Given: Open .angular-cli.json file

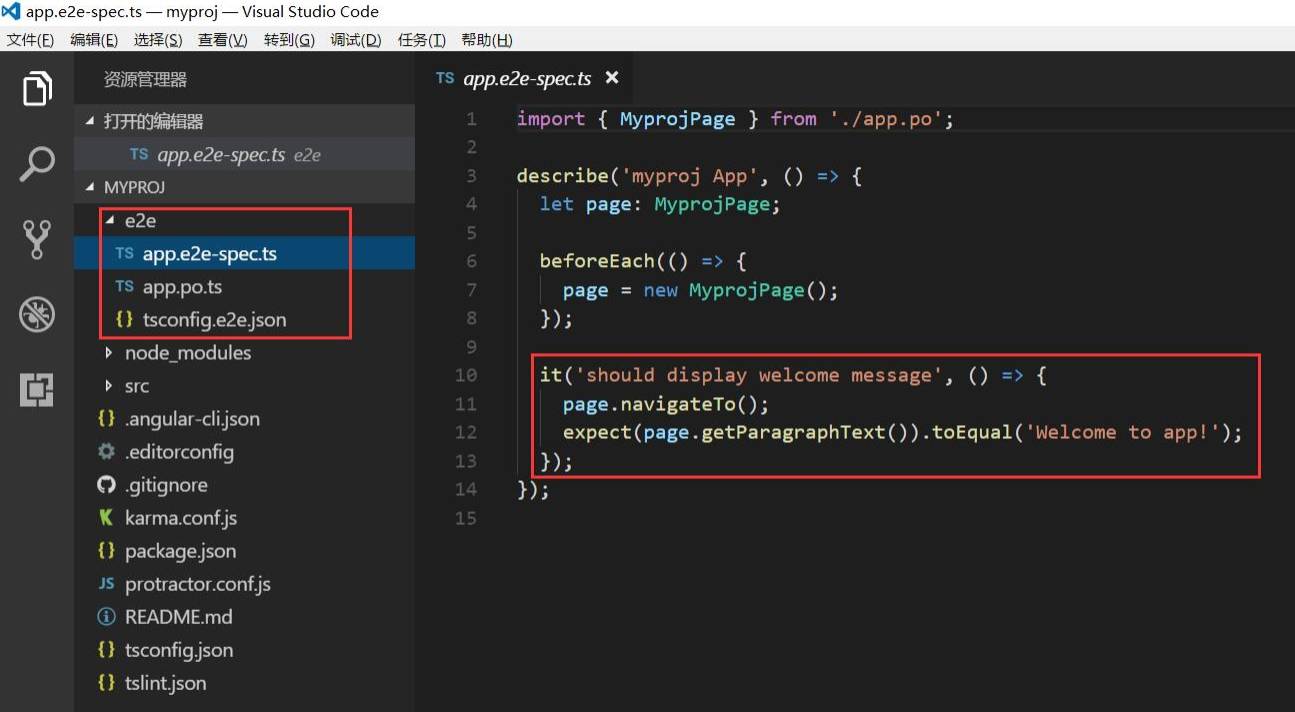Looking at the screenshot, I should (245, 419).
